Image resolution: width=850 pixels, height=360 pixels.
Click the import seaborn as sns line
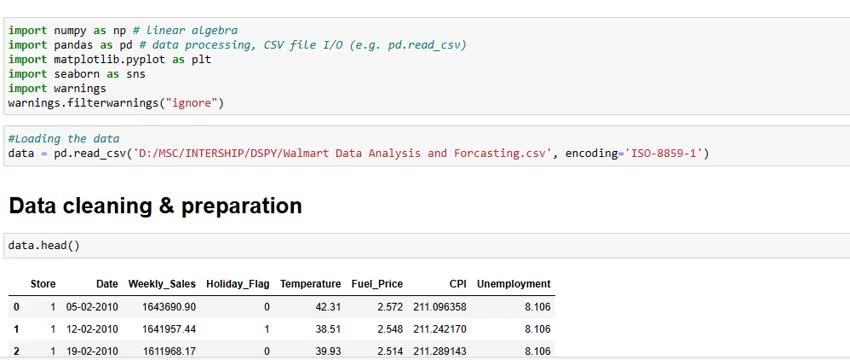coord(77,74)
